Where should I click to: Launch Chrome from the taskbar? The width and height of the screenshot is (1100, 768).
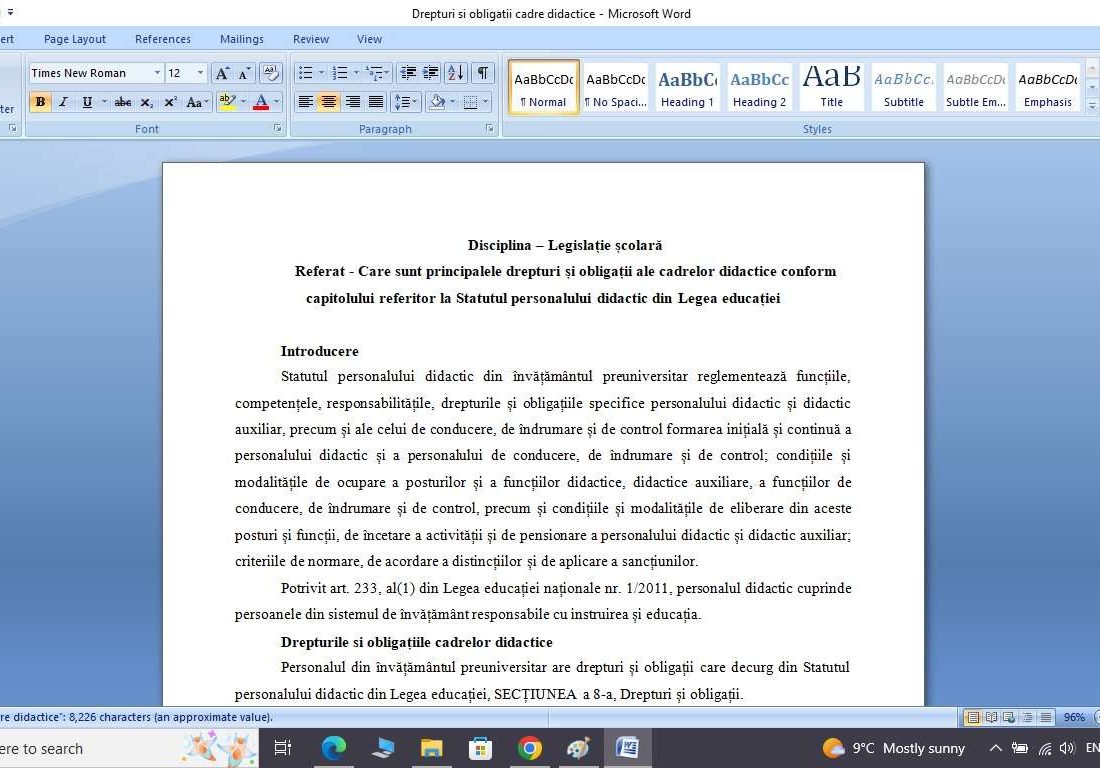click(529, 748)
